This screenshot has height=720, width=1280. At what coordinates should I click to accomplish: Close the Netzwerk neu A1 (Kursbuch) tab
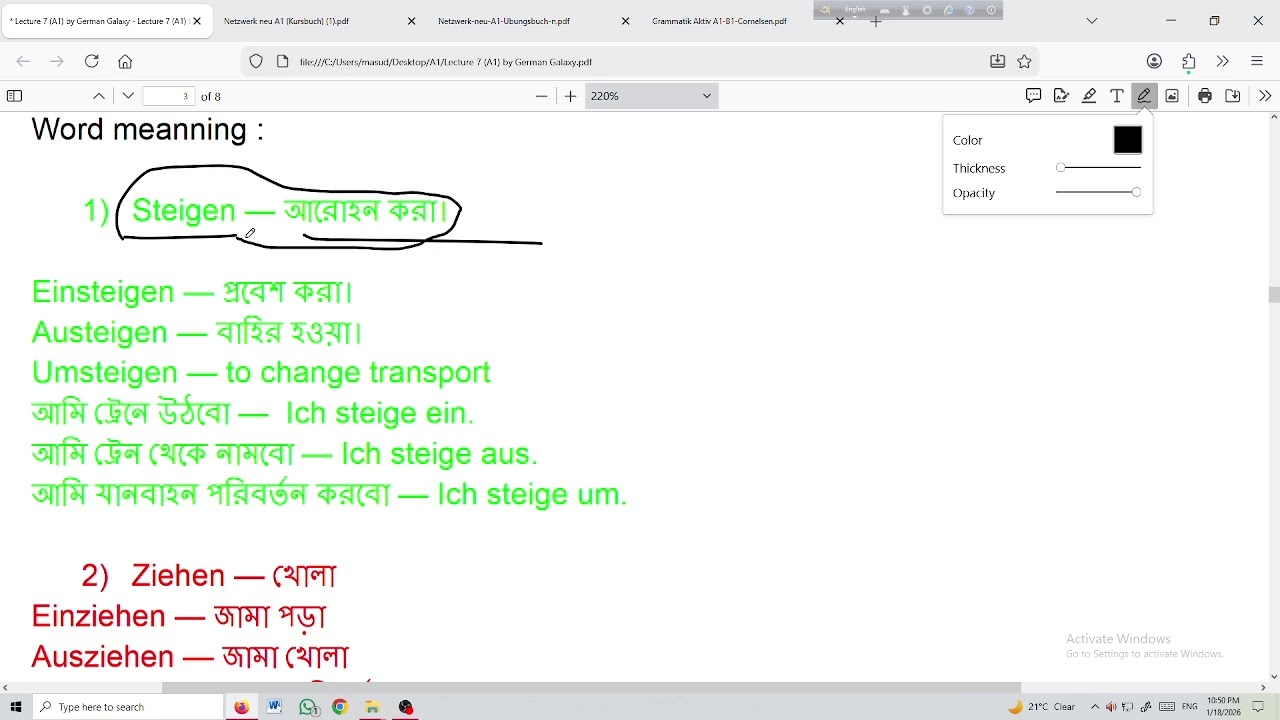click(411, 21)
